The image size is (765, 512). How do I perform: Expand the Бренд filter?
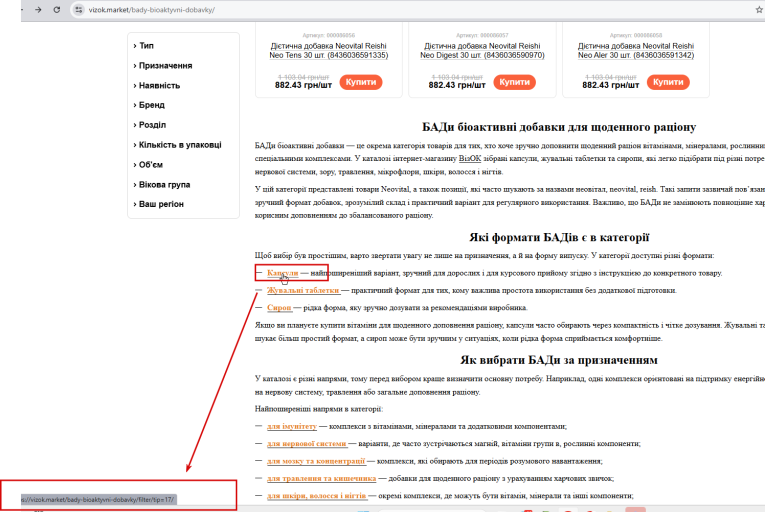point(149,105)
